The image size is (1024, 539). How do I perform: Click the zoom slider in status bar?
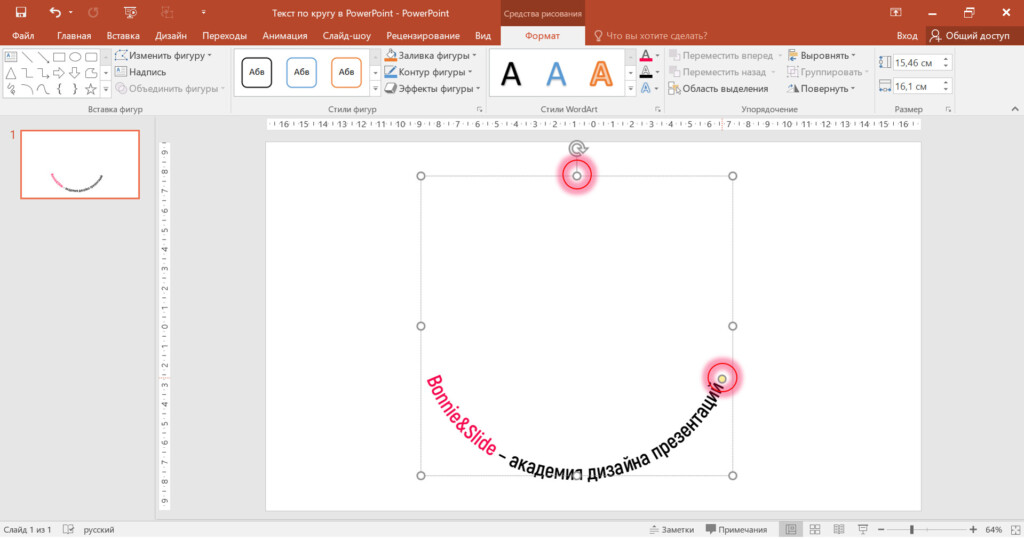point(912,529)
